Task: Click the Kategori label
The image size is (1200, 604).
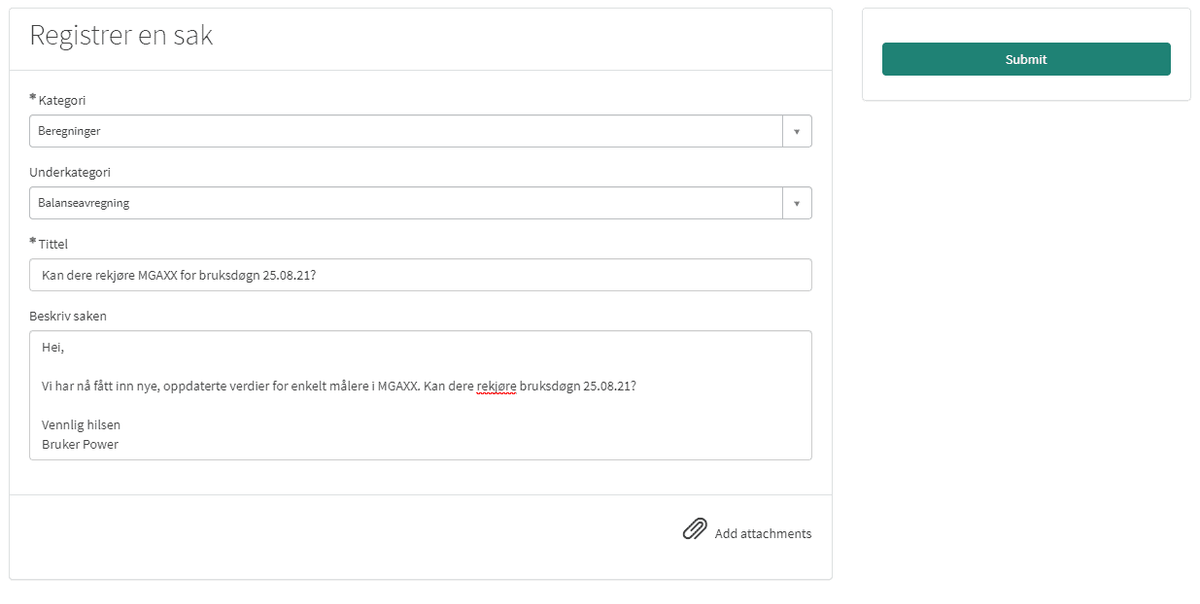Action: (x=63, y=100)
